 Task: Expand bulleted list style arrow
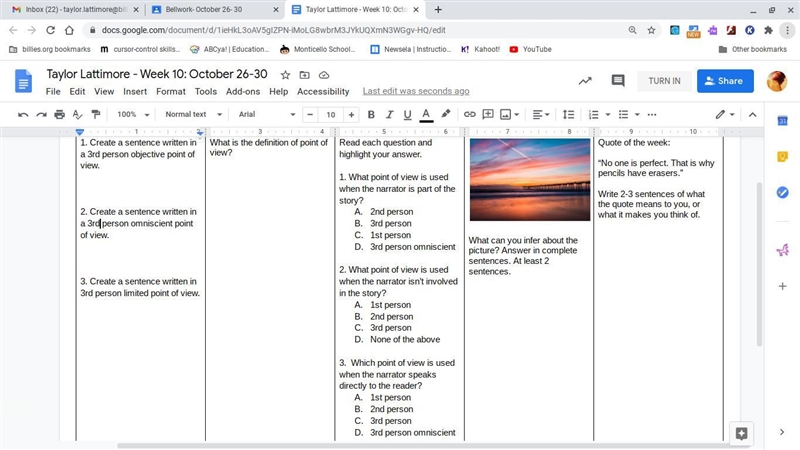click(637, 115)
